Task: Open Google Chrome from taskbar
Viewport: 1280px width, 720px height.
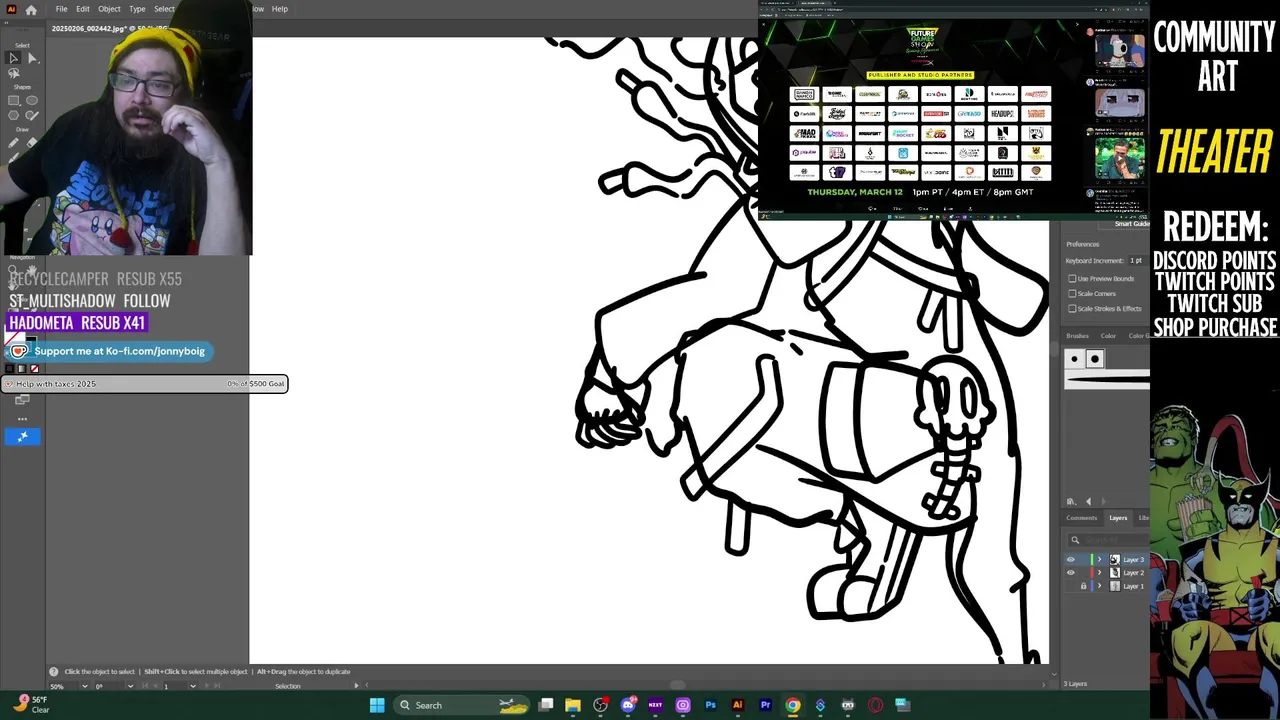Action: coord(793,705)
